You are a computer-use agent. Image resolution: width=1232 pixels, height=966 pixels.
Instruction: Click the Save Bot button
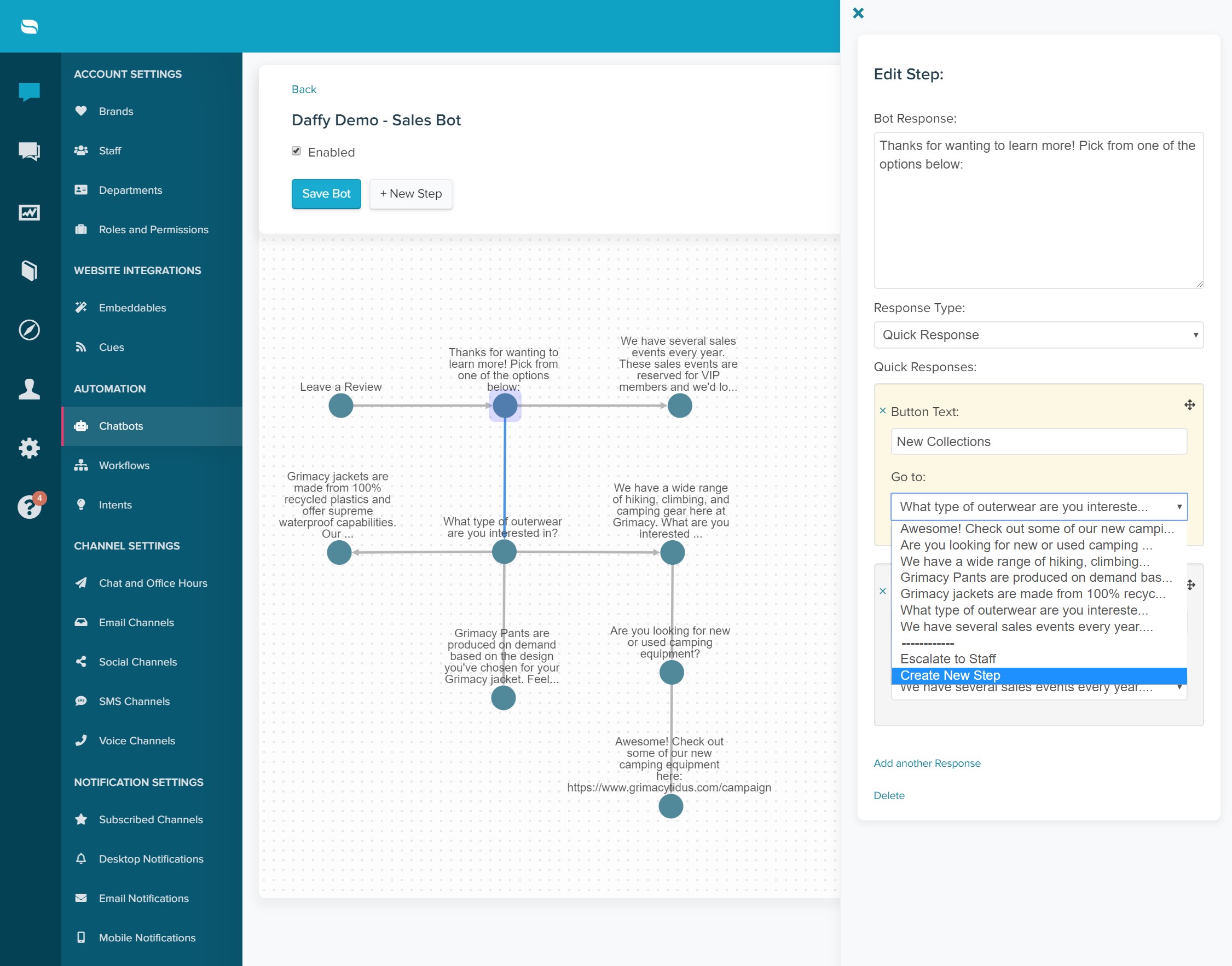[x=326, y=193]
